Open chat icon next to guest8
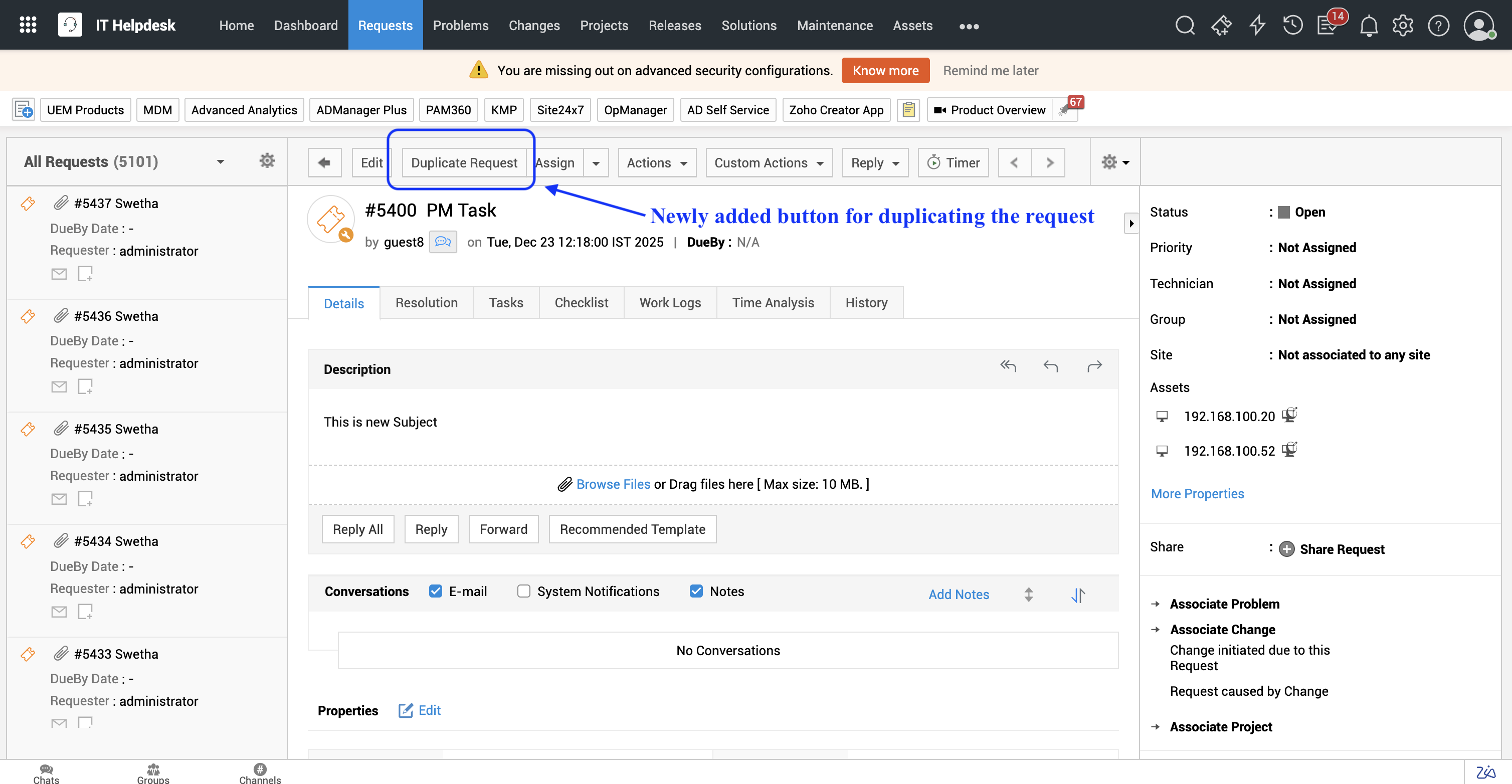The height and width of the screenshot is (784, 1512). coord(443,242)
